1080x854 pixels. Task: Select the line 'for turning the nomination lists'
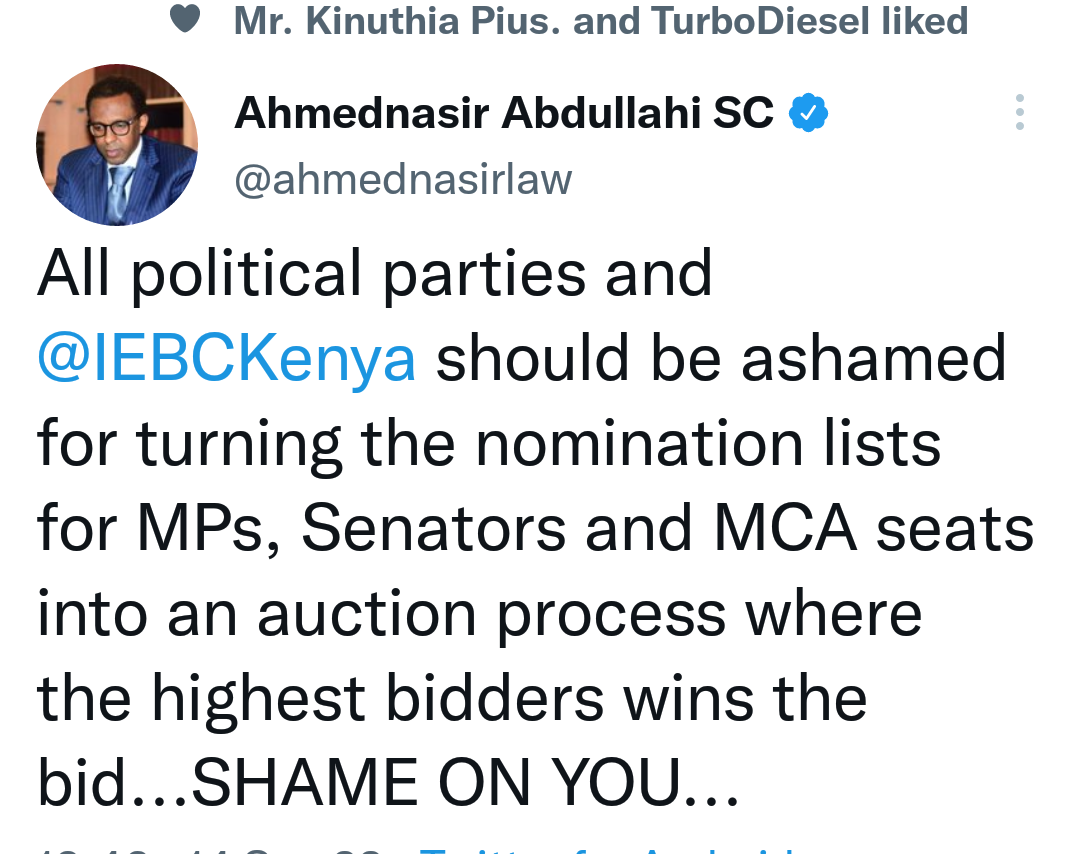489,444
